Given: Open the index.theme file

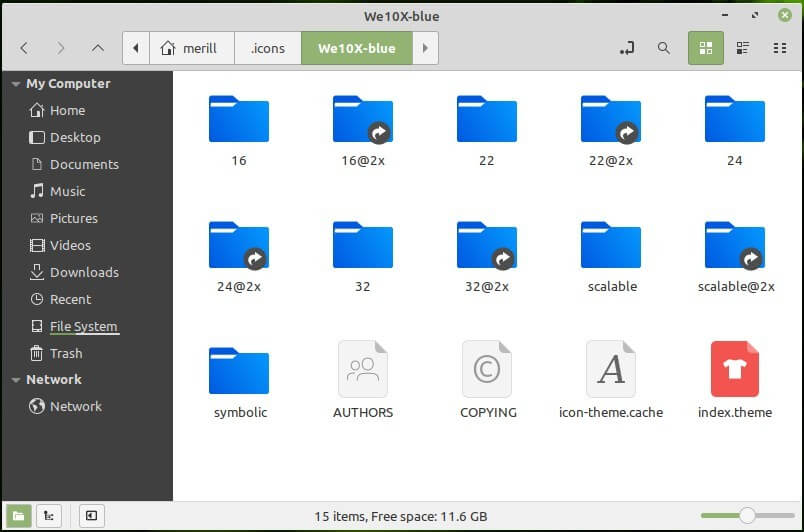Looking at the screenshot, I should pos(734,369).
